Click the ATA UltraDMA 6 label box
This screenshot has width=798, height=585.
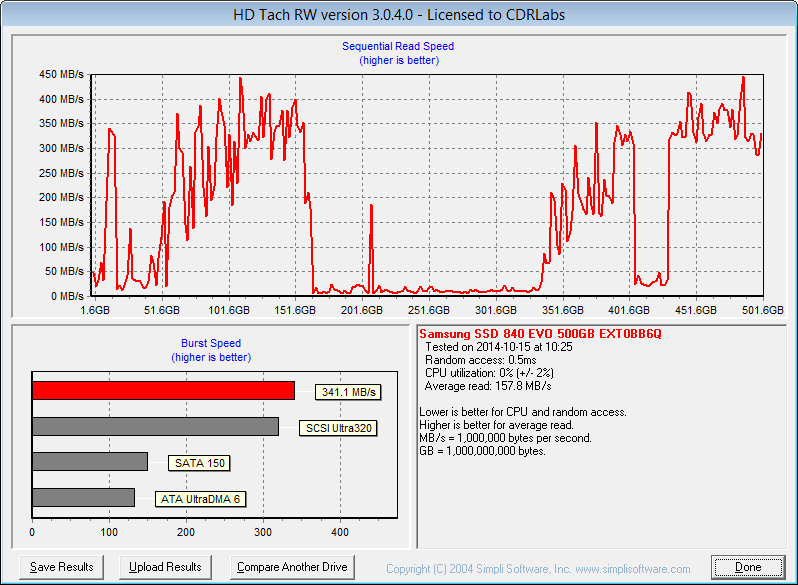[202, 499]
